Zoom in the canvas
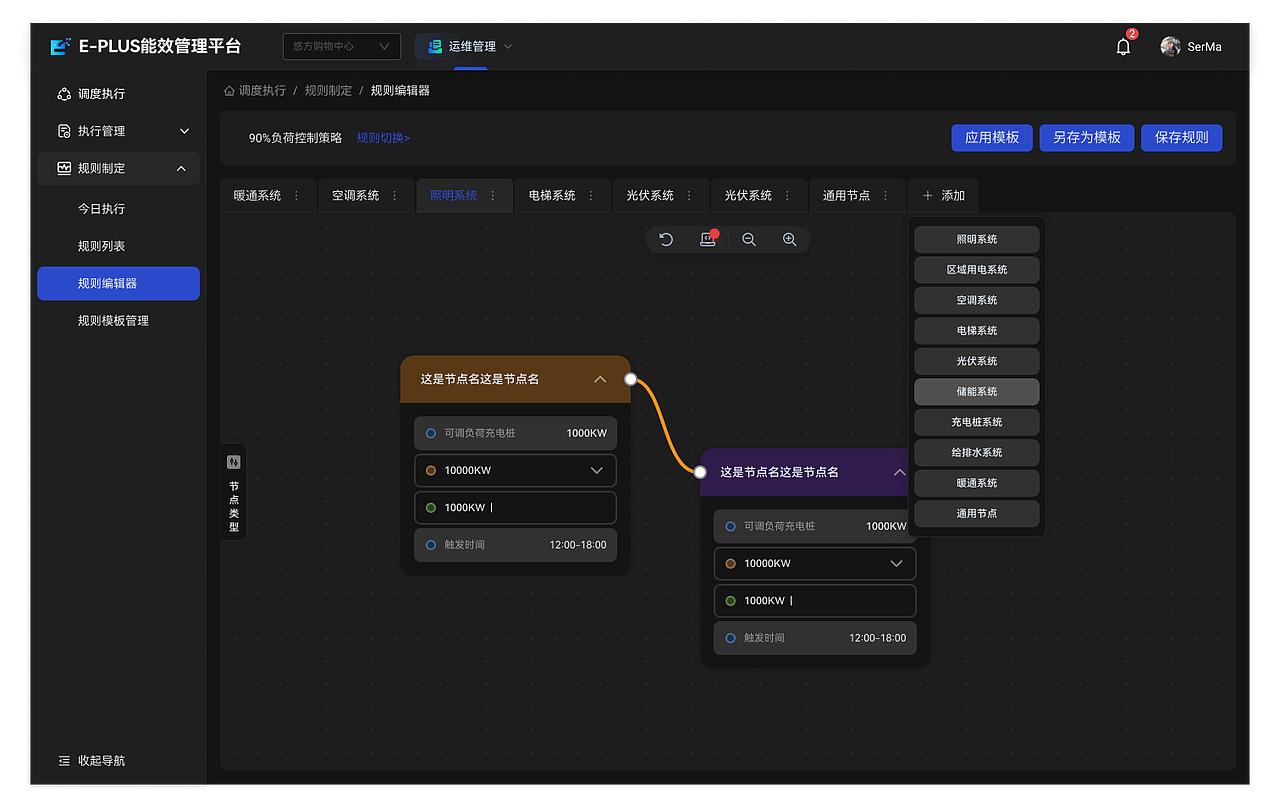 coord(790,239)
